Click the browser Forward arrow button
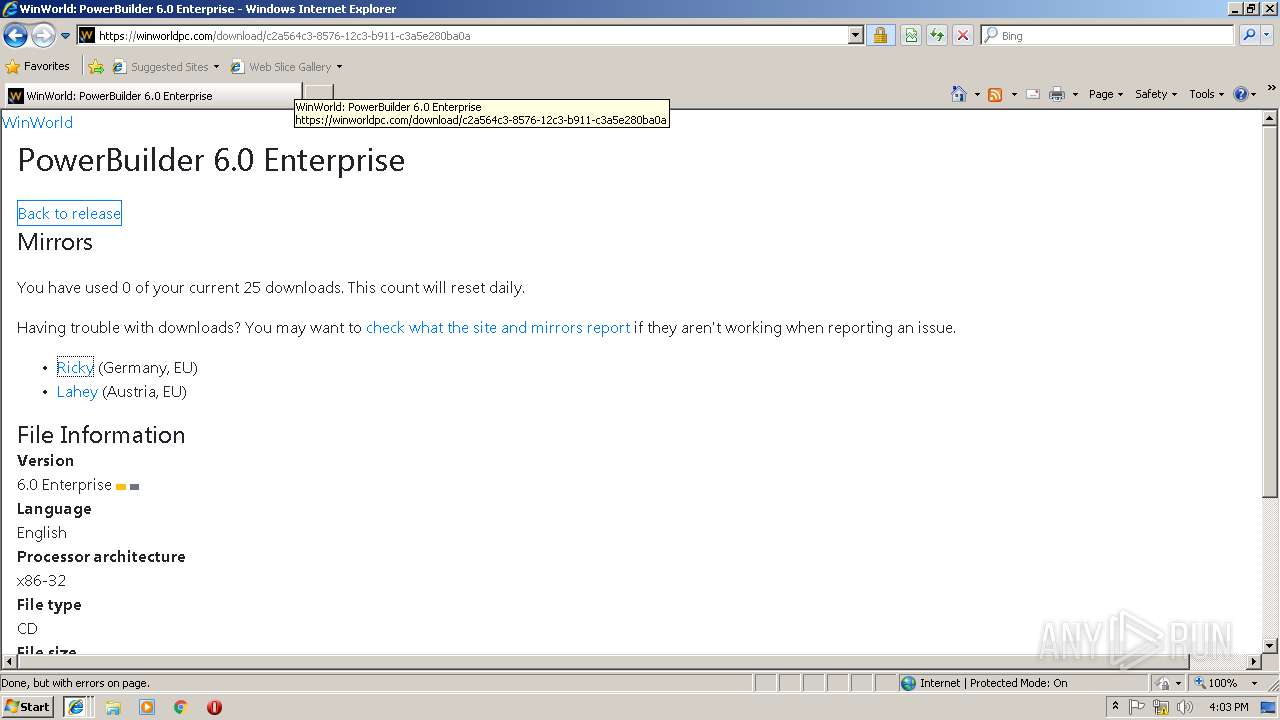1280x720 pixels. (43, 36)
